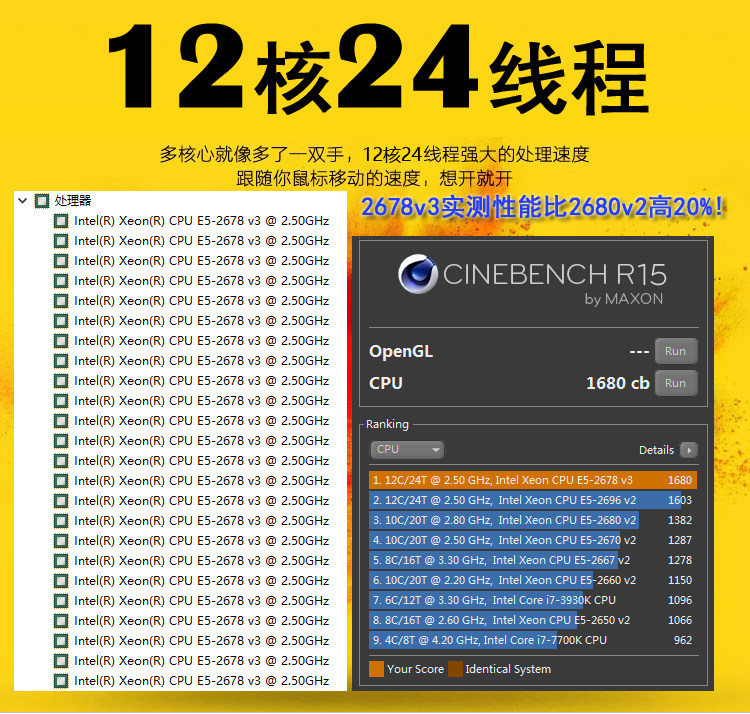Image resolution: width=750 pixels, height=714 pixels.
Task: Select ranking row Core i7-7700K CPU
Action: (533, 640)
